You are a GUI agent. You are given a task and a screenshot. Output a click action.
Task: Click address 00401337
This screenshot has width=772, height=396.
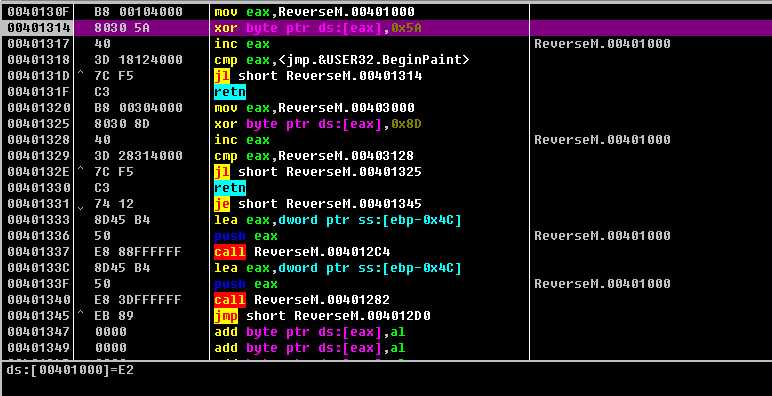click(39, 252)
